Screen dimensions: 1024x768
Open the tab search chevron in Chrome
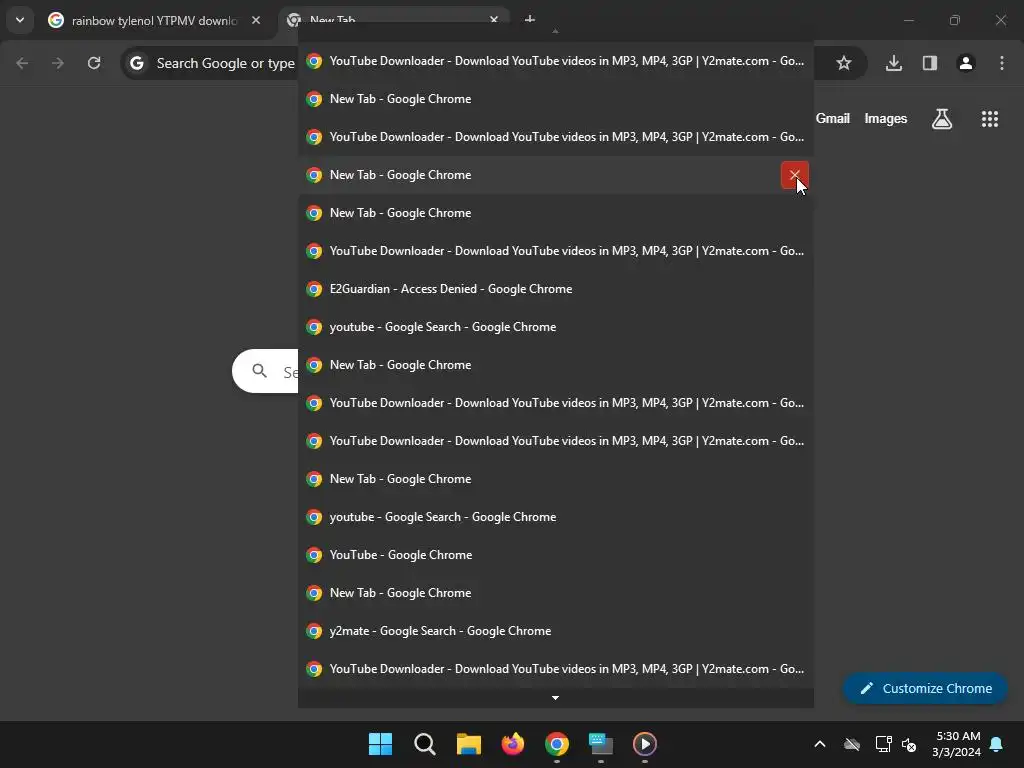click(20, 20)
